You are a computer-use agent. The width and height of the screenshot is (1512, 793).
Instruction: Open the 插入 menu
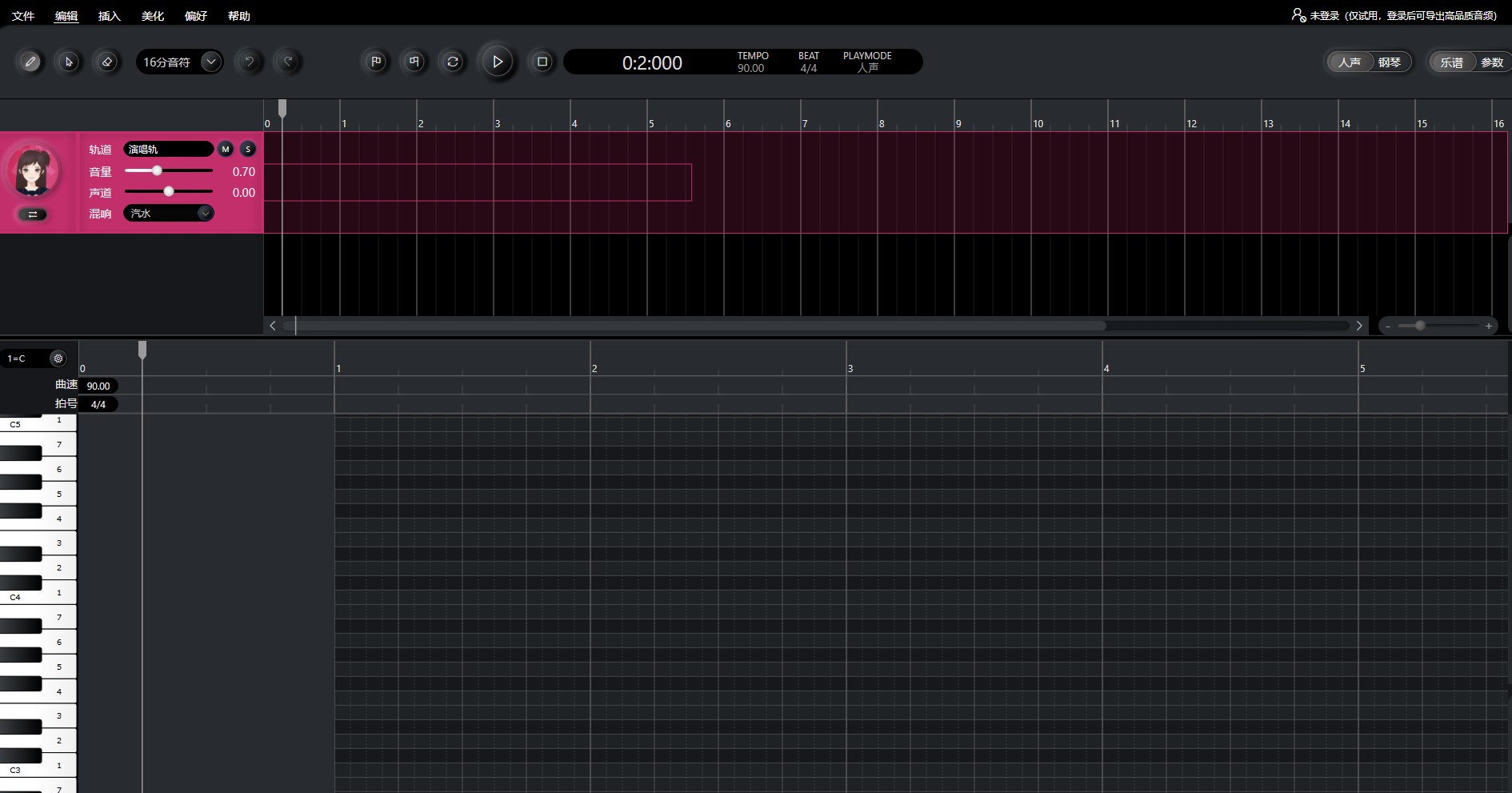pos(110,16)
